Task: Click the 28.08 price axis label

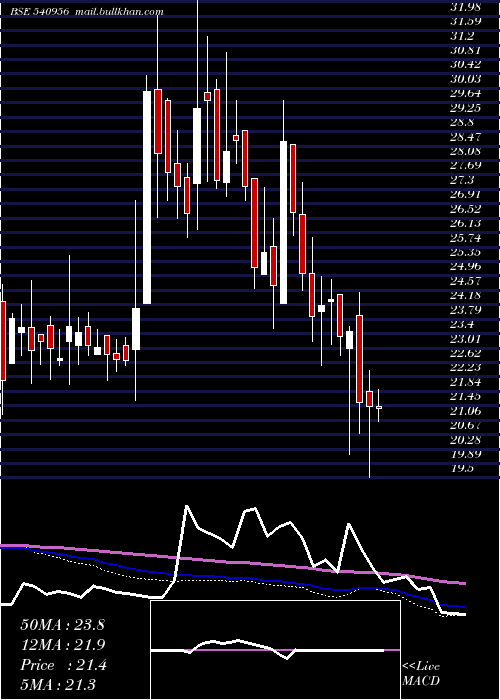Action: tap(466, 151)
